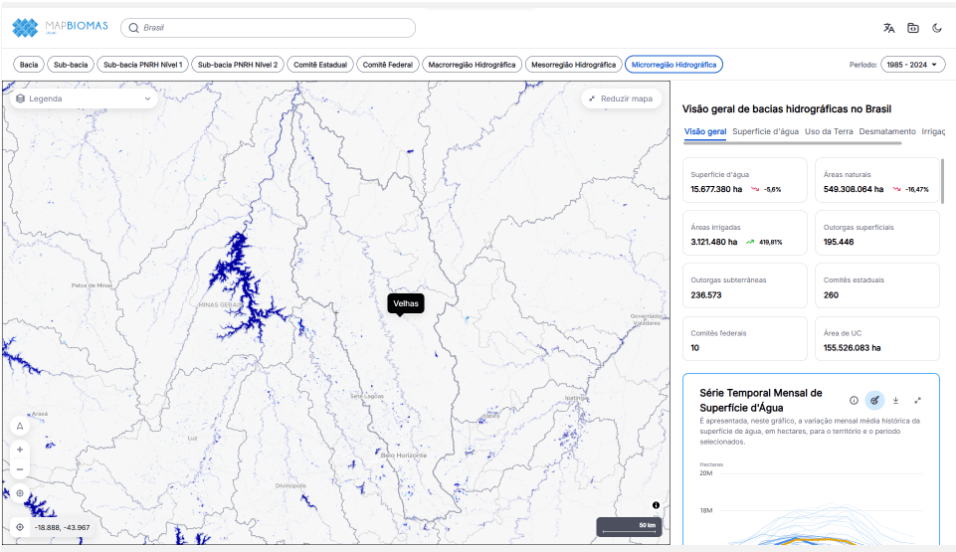This screenshot has height=552, width=956.
Task: Show info for Série Temporal chart
Action: (x=854, y=400)
